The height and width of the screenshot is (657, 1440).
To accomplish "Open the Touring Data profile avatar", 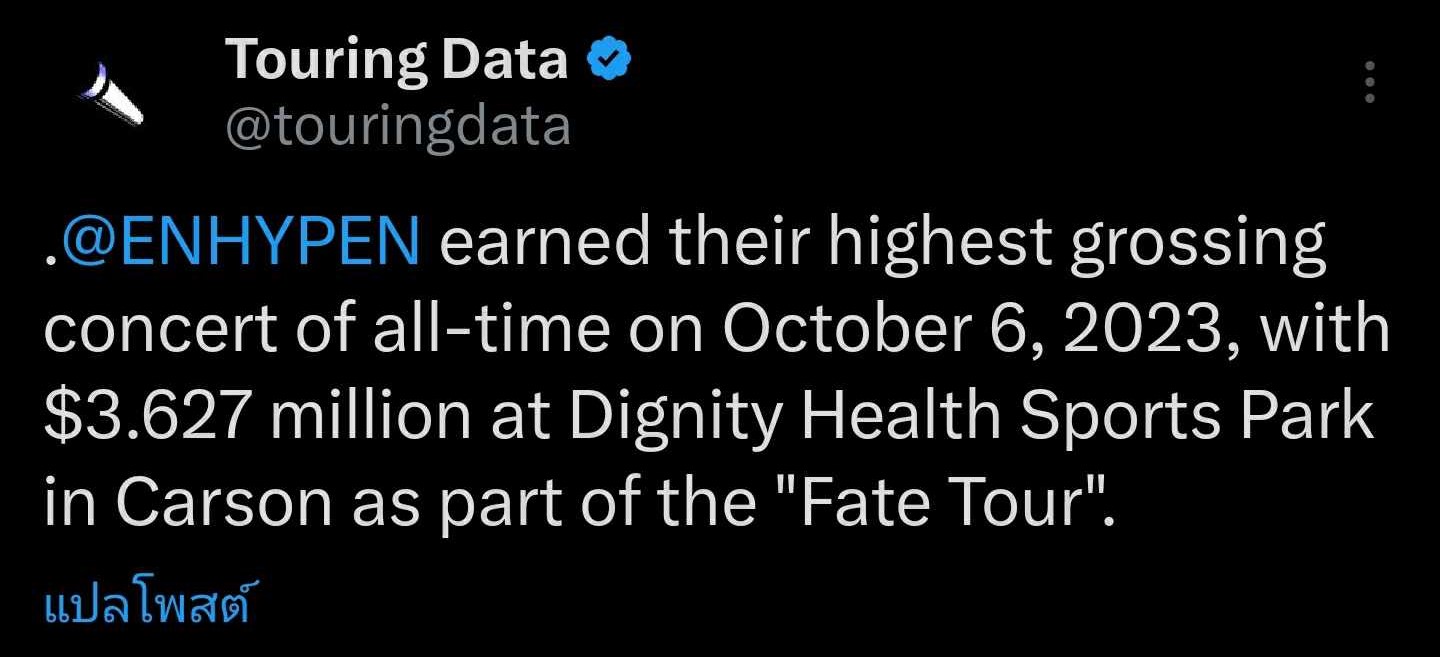I will coord(112,92).
